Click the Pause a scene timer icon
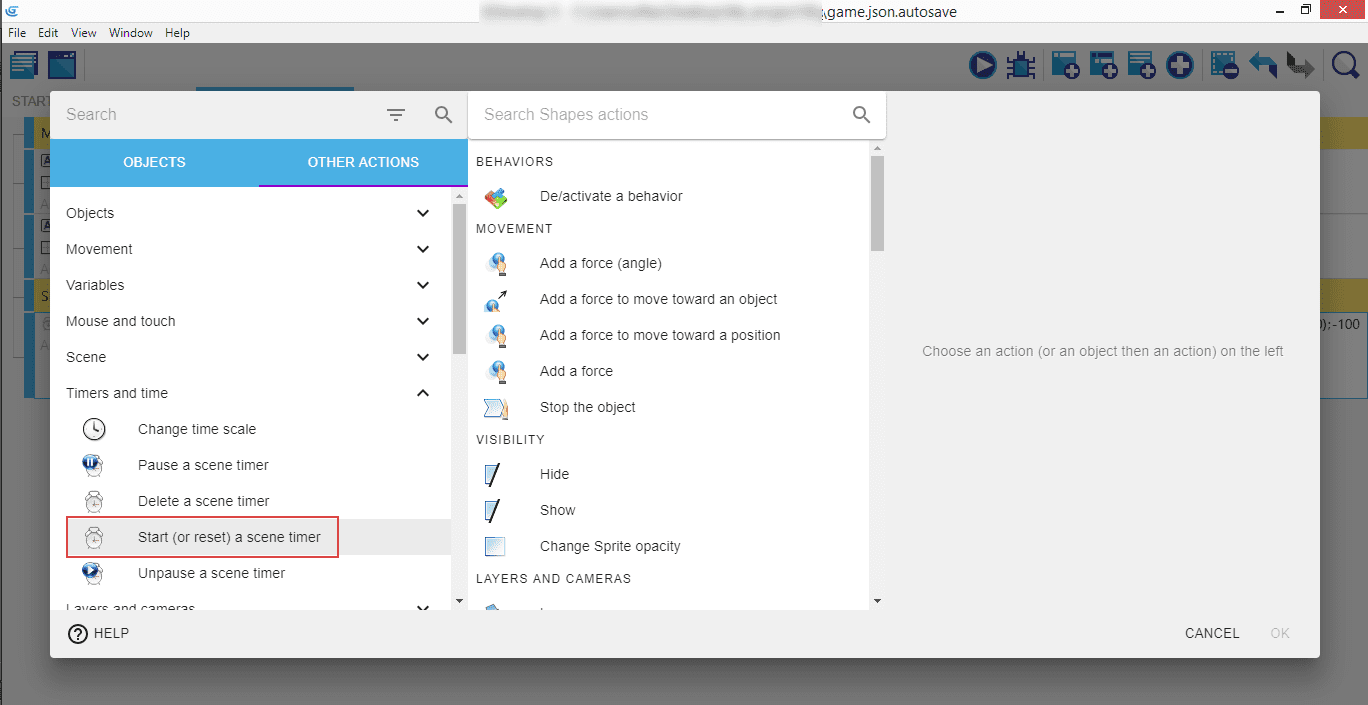This screenshot has height=705, width=1368. [94, 465]
